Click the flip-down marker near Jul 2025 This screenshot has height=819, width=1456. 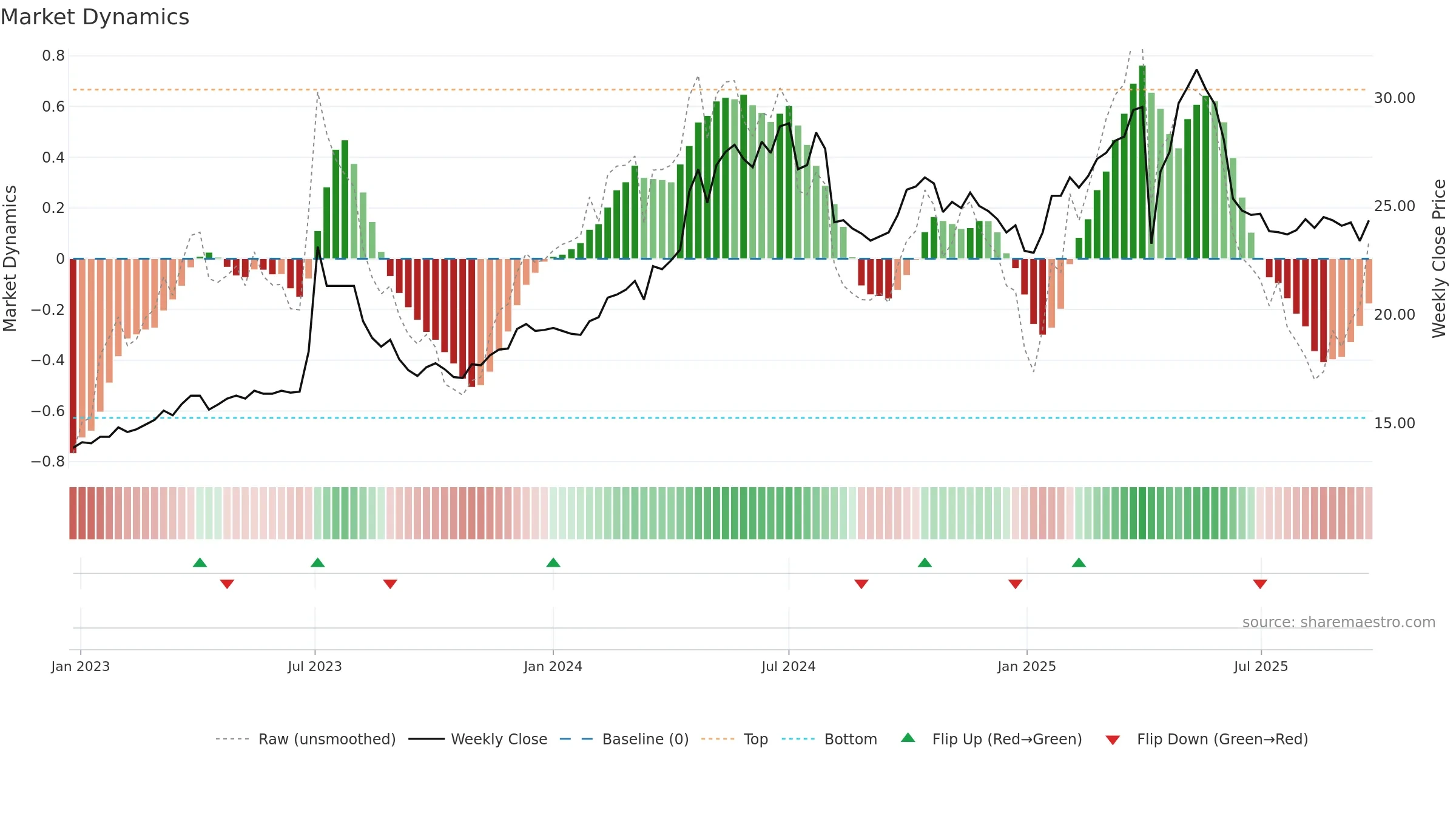pyautogui.click(x=1260, y=584)
